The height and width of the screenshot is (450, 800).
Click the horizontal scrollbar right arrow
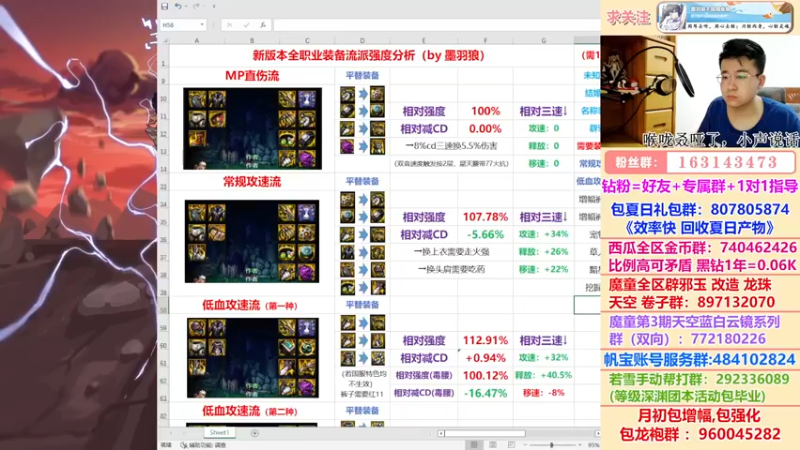point(597,434)
